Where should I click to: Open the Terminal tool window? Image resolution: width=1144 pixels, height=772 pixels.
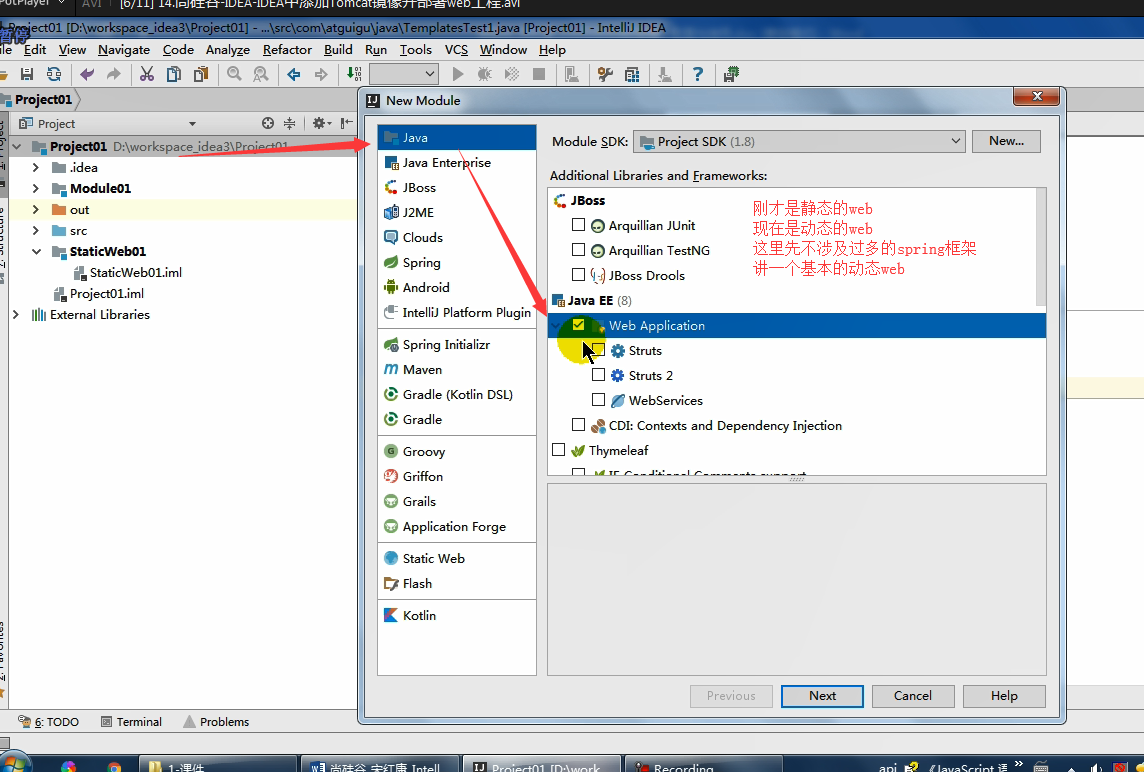click(x=131, y=722)
